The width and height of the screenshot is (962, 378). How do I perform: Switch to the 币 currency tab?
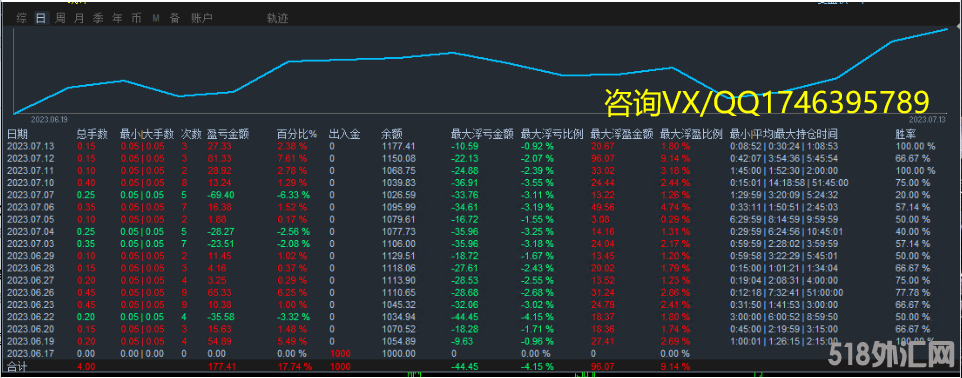click(136, 18)
